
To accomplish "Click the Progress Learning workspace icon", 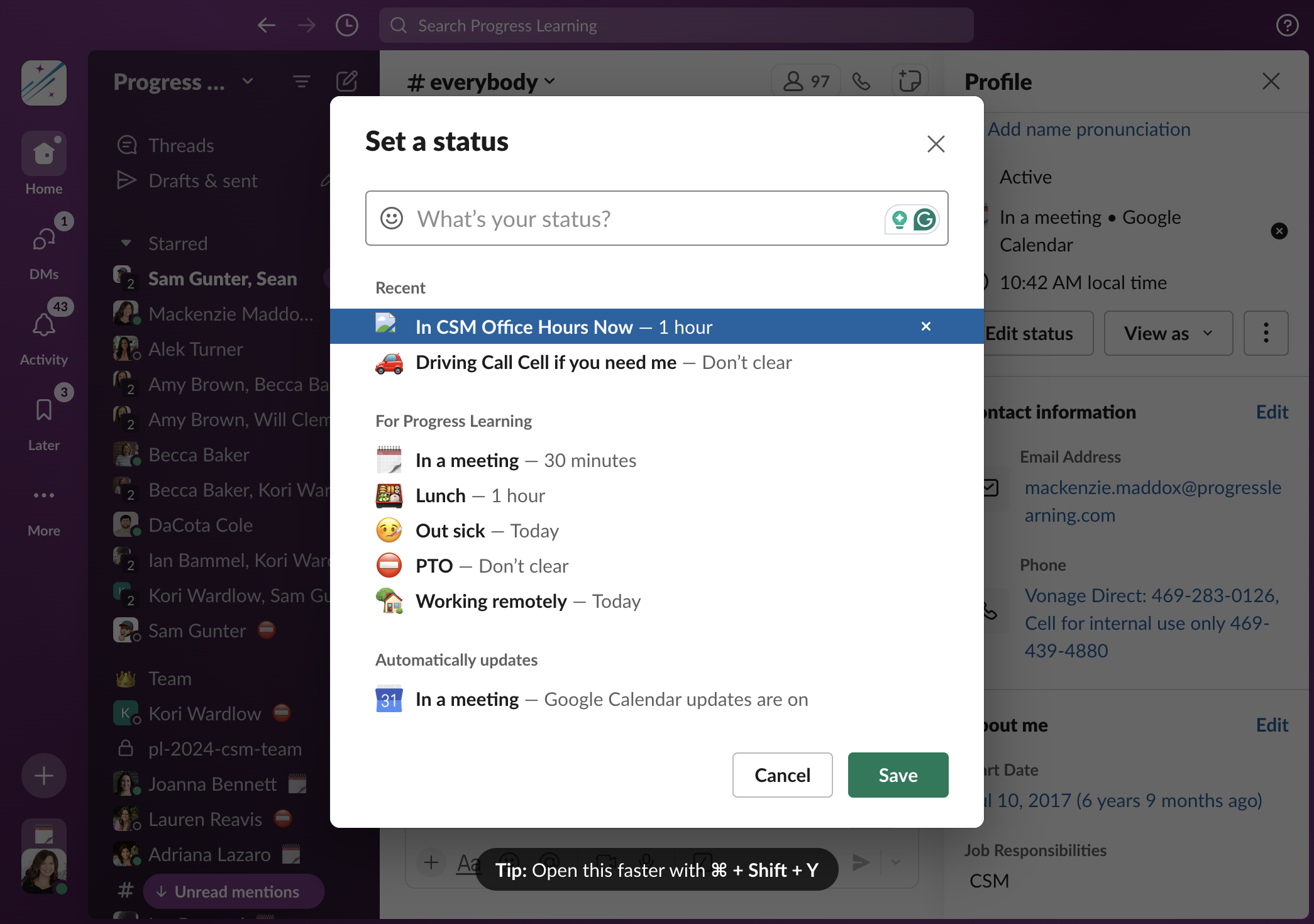I will [44, 83].
